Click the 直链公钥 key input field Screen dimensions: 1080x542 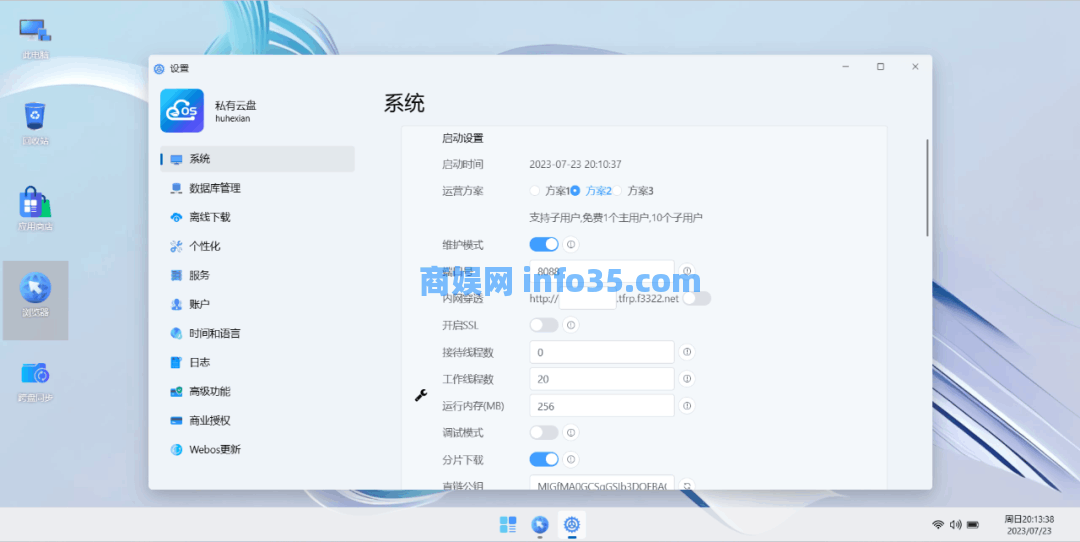602,483
